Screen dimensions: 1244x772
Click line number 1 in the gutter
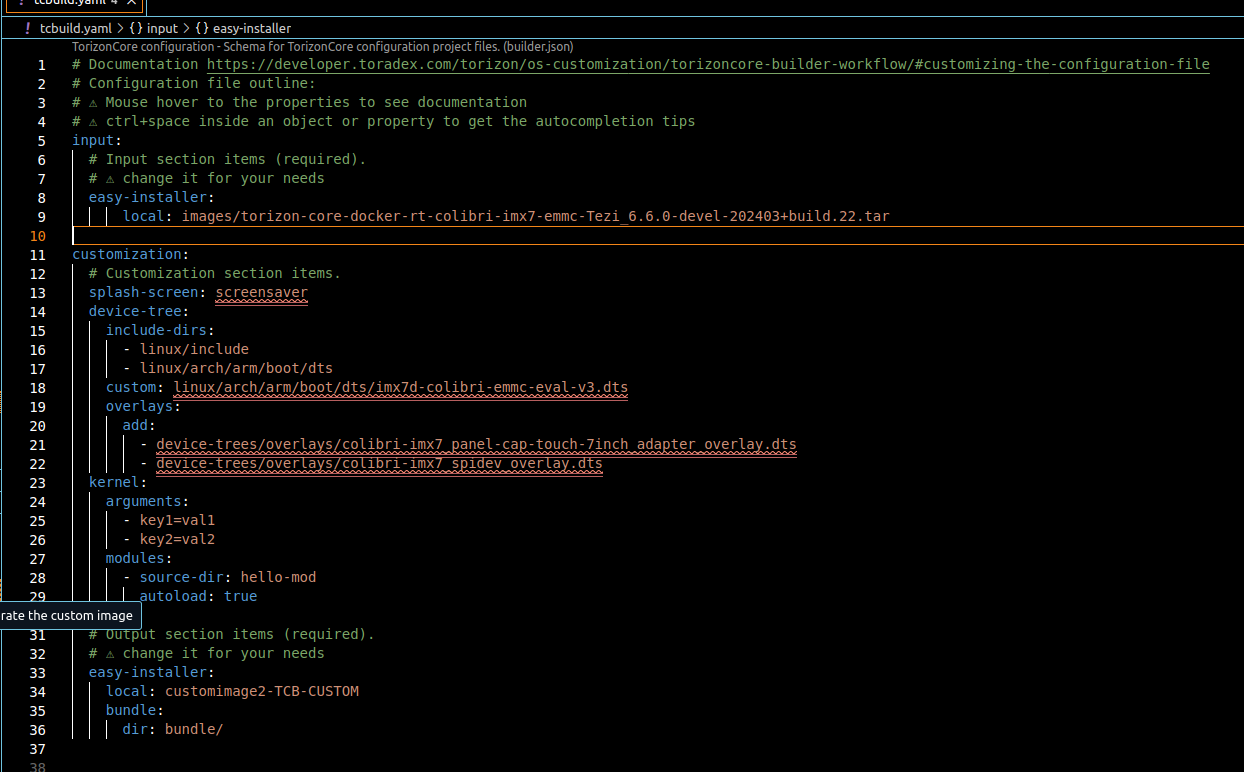tap(41, 65)
